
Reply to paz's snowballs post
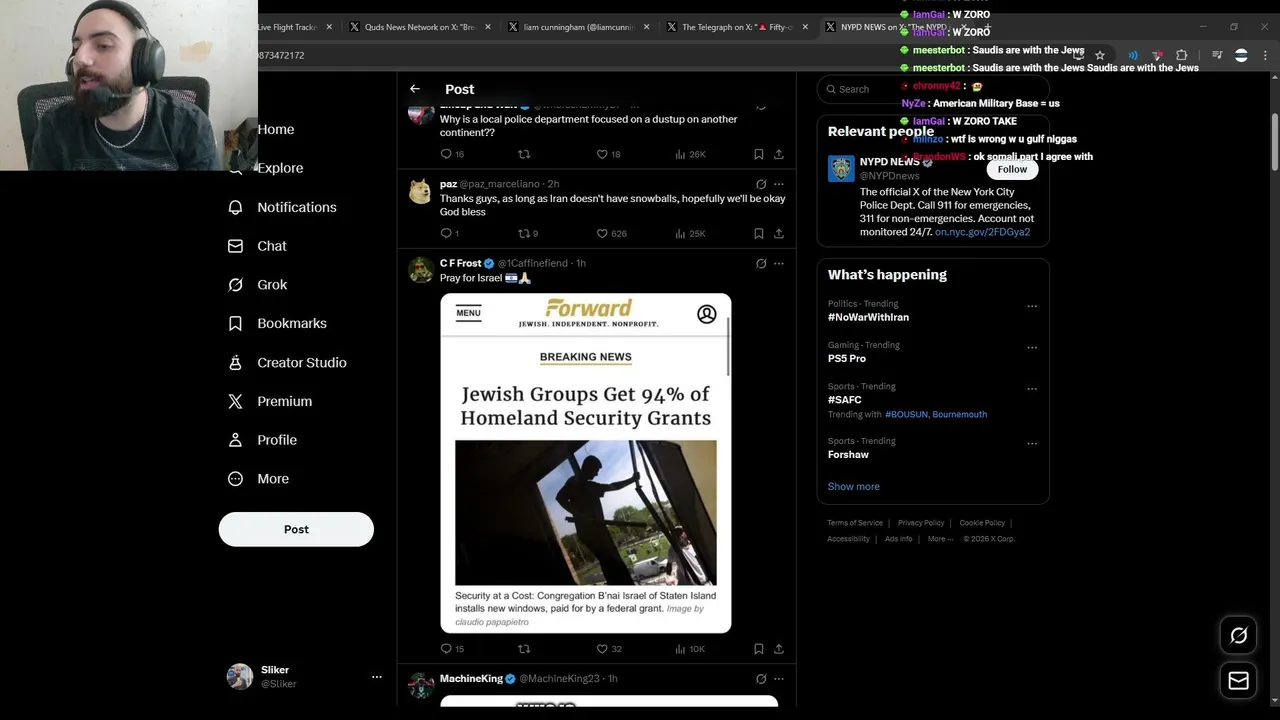[x=446, y=233]
